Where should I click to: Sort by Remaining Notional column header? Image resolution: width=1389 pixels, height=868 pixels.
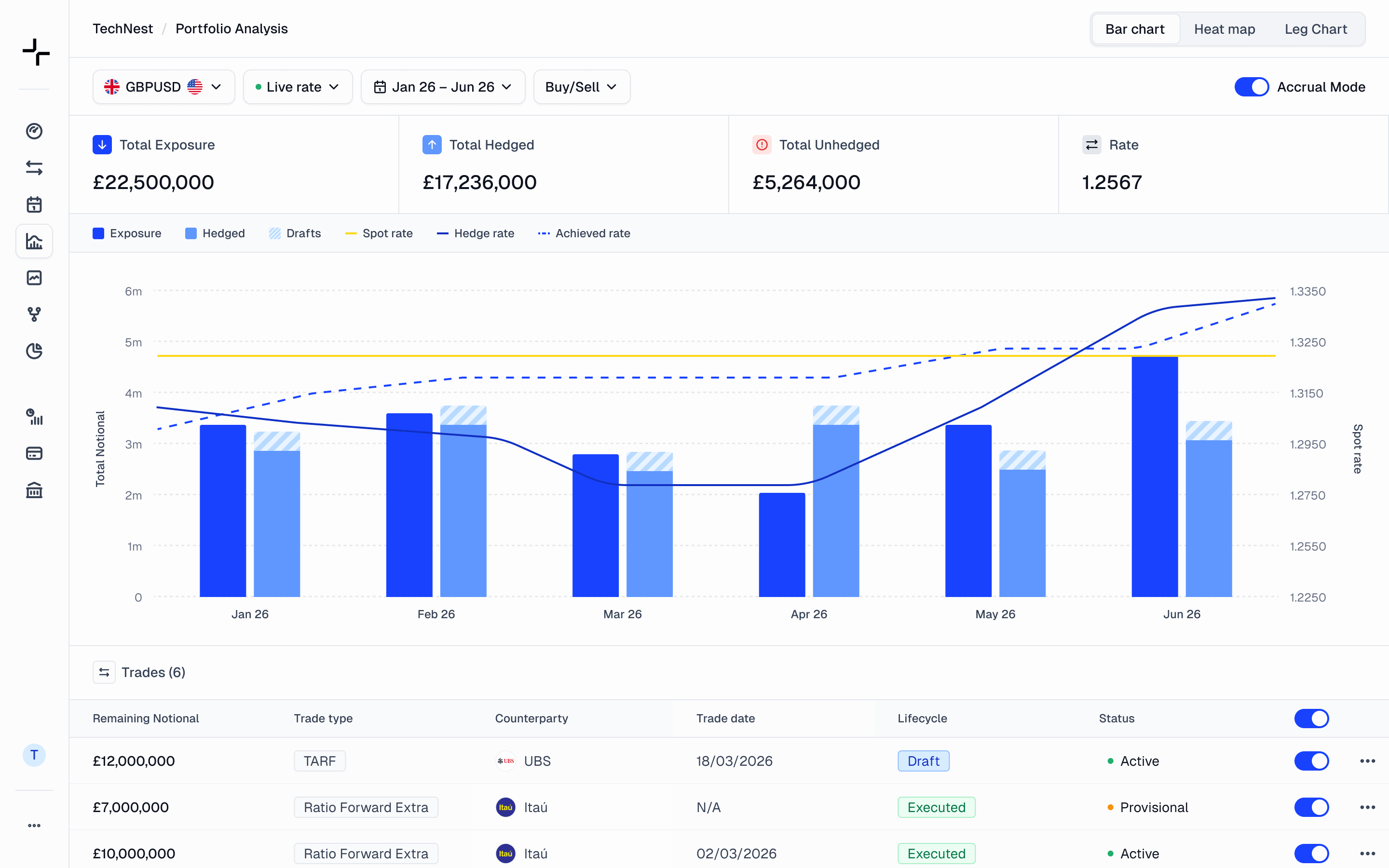tap(146, 718)
